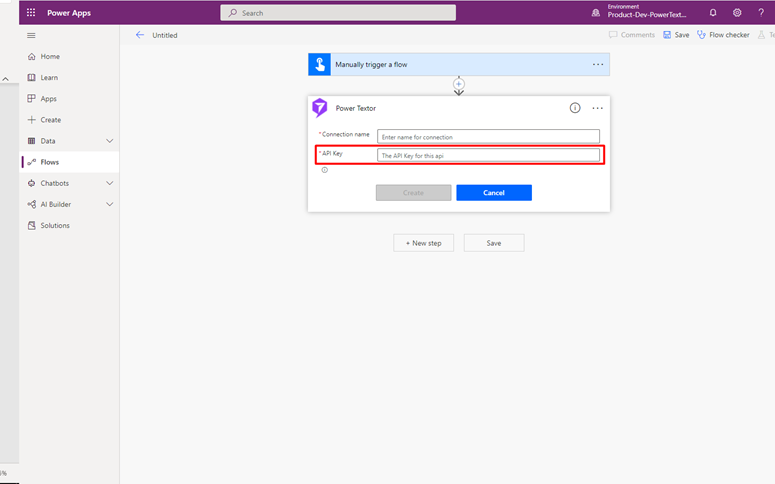Click the Create connection button
Screen dimensions: 775x484
[413, 193]
